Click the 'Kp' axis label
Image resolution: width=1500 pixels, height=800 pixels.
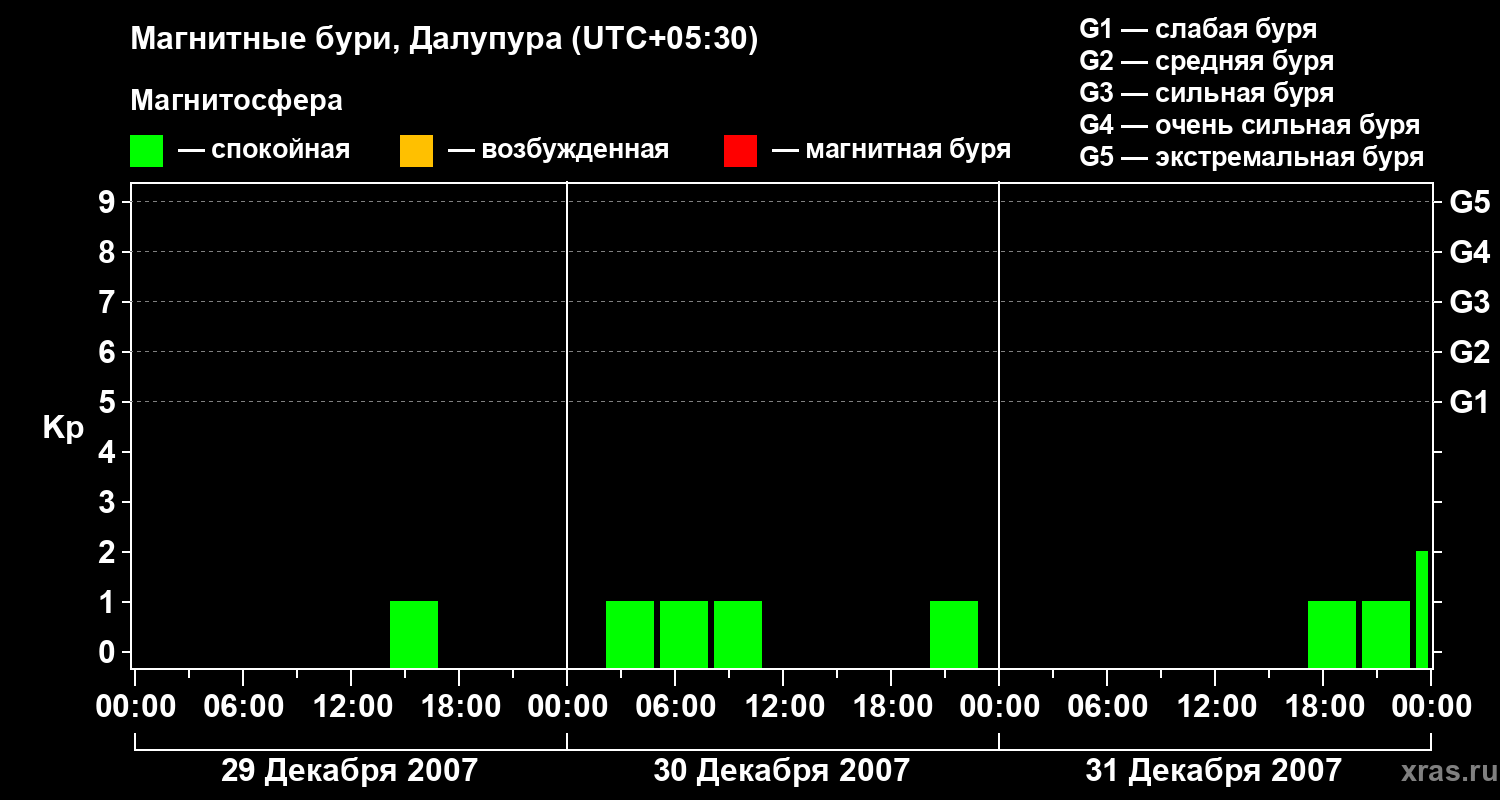[63, 429]
